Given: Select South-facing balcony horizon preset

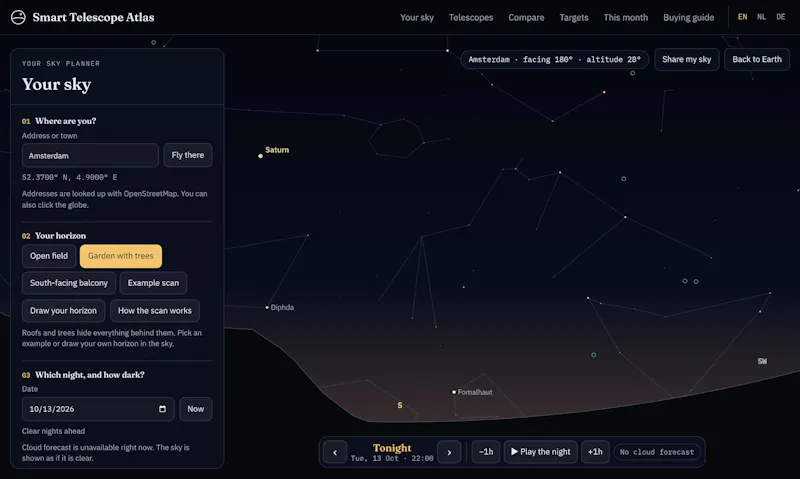Looking at the screenshot, I should coord(69,283).
